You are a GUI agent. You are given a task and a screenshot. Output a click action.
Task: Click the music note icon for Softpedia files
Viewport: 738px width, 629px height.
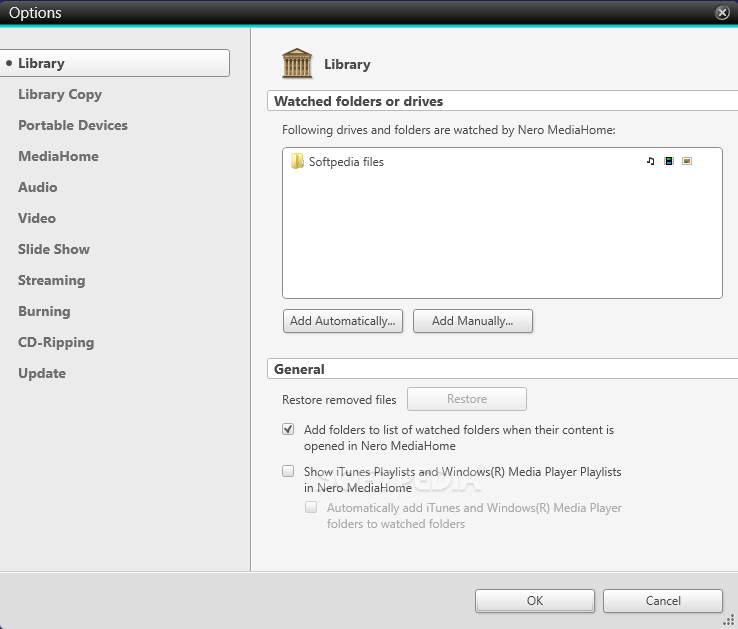[x=650, y=161]
